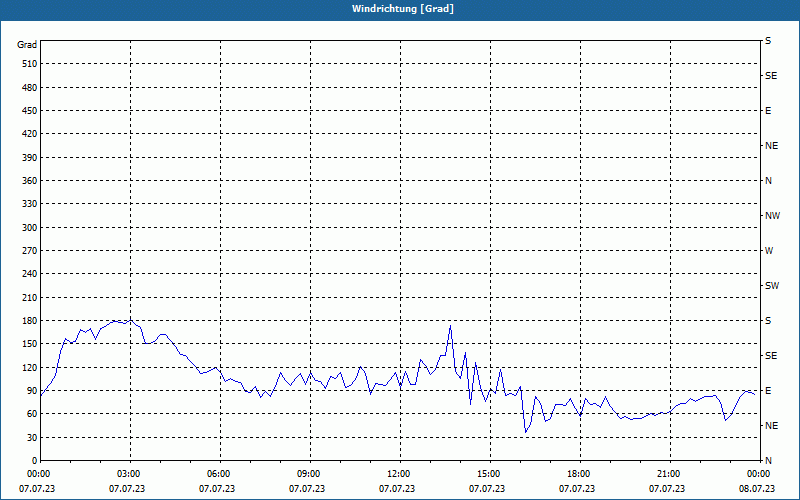Select the 03:00 time axis label
800x500 pixels.
coord(127,474)
